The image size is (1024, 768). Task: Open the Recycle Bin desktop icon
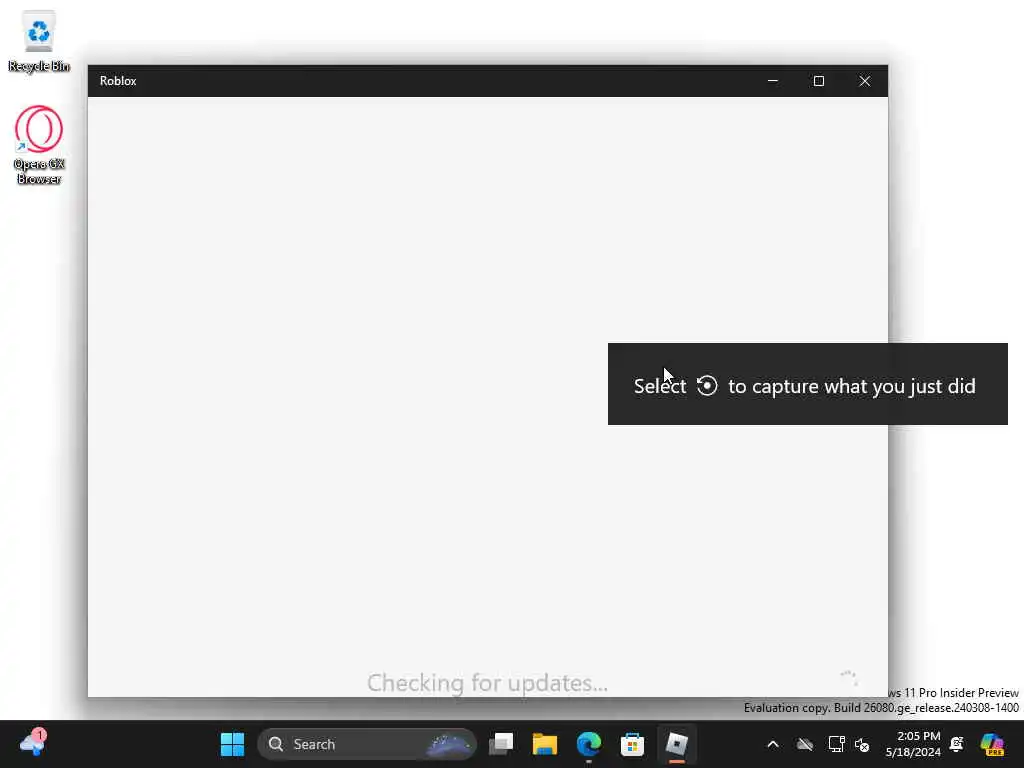39,40
